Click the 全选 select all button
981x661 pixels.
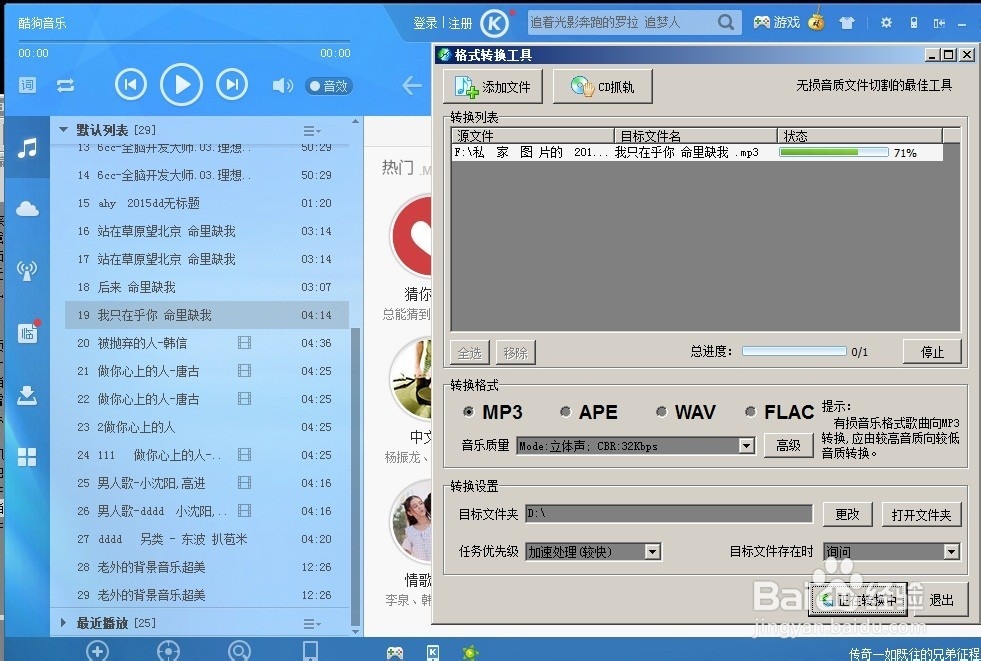pos(469,353)
